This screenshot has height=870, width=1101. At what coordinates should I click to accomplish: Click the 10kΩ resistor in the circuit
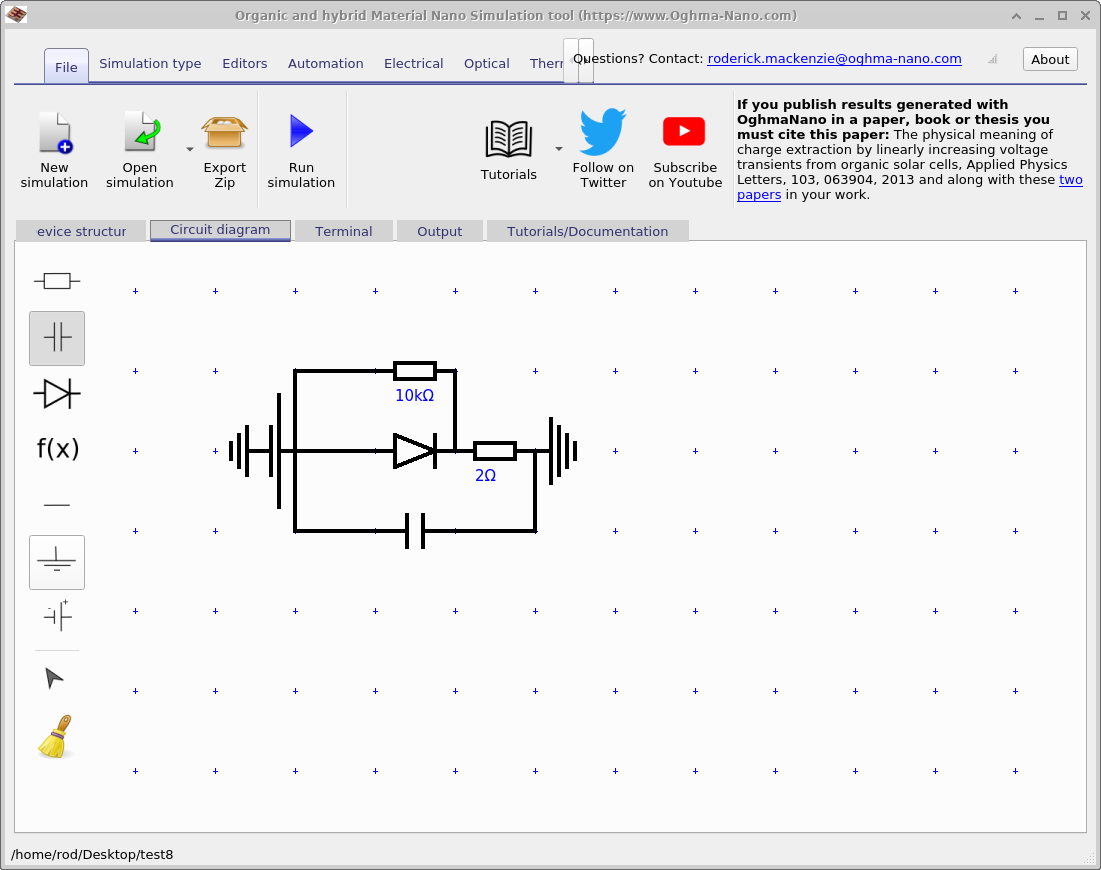[415, 369]
